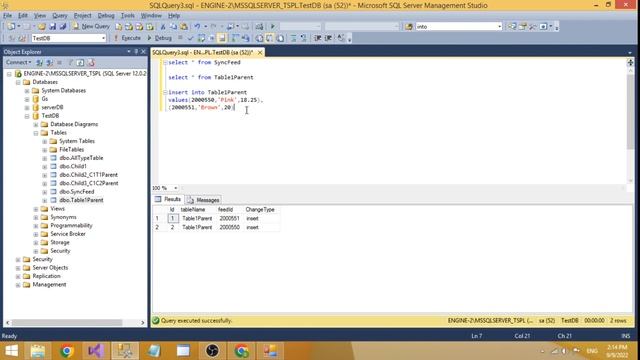This screenshot has height=360, width=640.
Task: Click the Activity Monitor icon in toolbar
Action: click(x=259, y=27)
